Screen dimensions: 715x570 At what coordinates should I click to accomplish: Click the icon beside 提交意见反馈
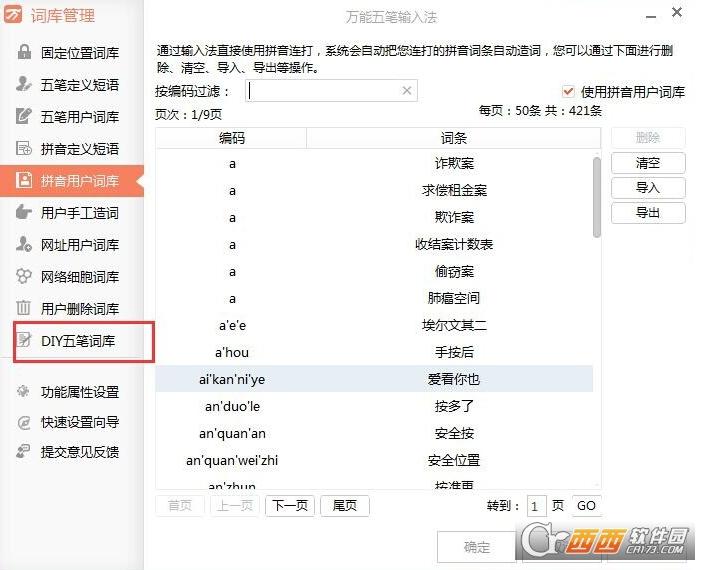click(x=23, y=451)
